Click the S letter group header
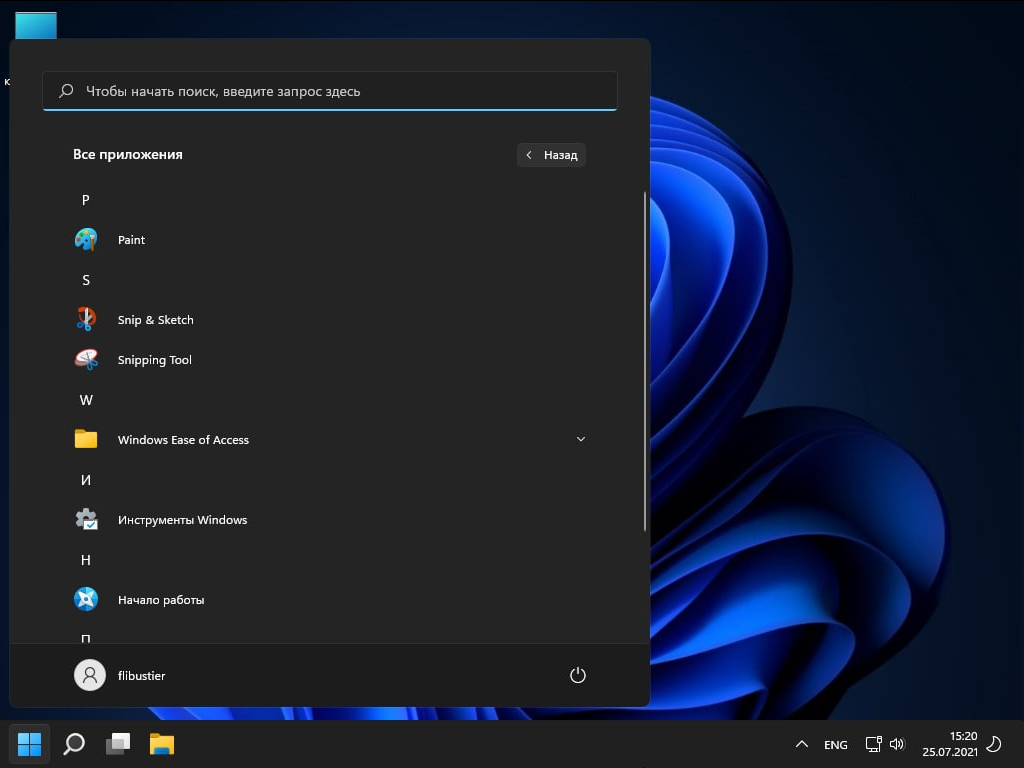 (x=86, y=280)
